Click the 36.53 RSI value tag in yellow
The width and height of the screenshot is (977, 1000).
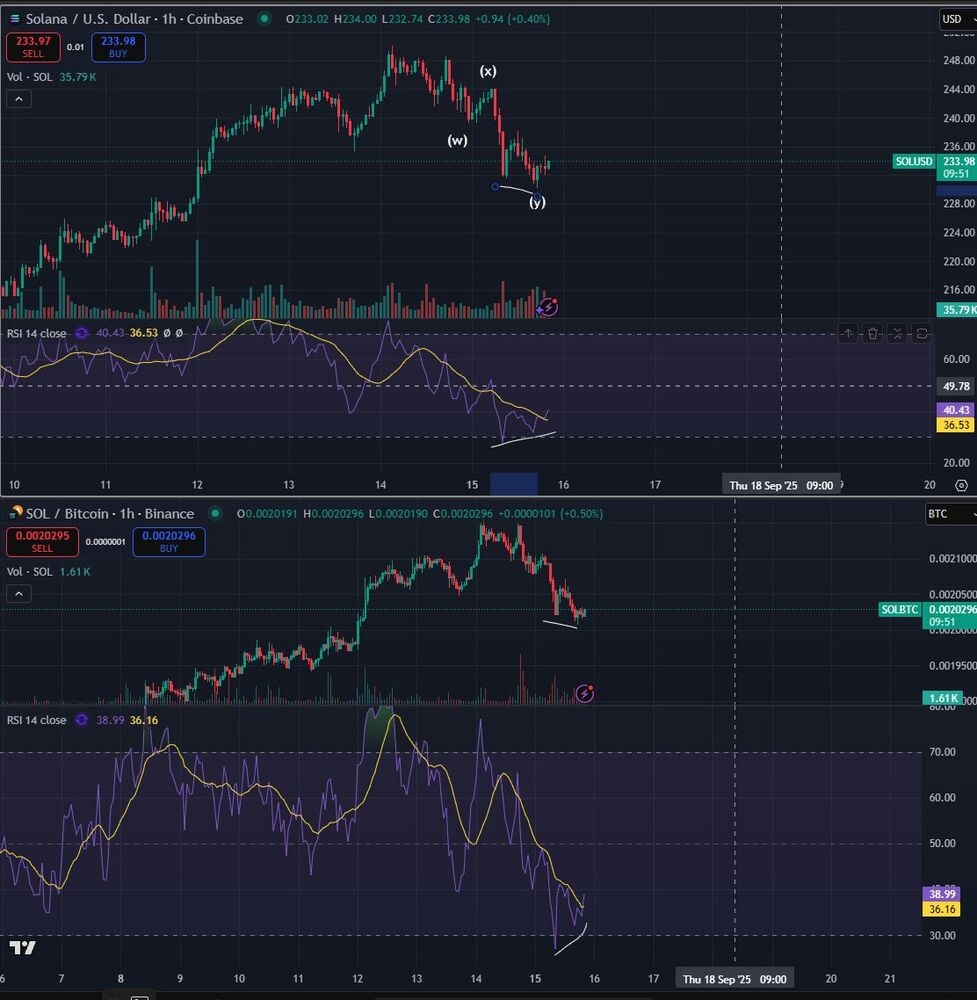click(x=956, y=425)
